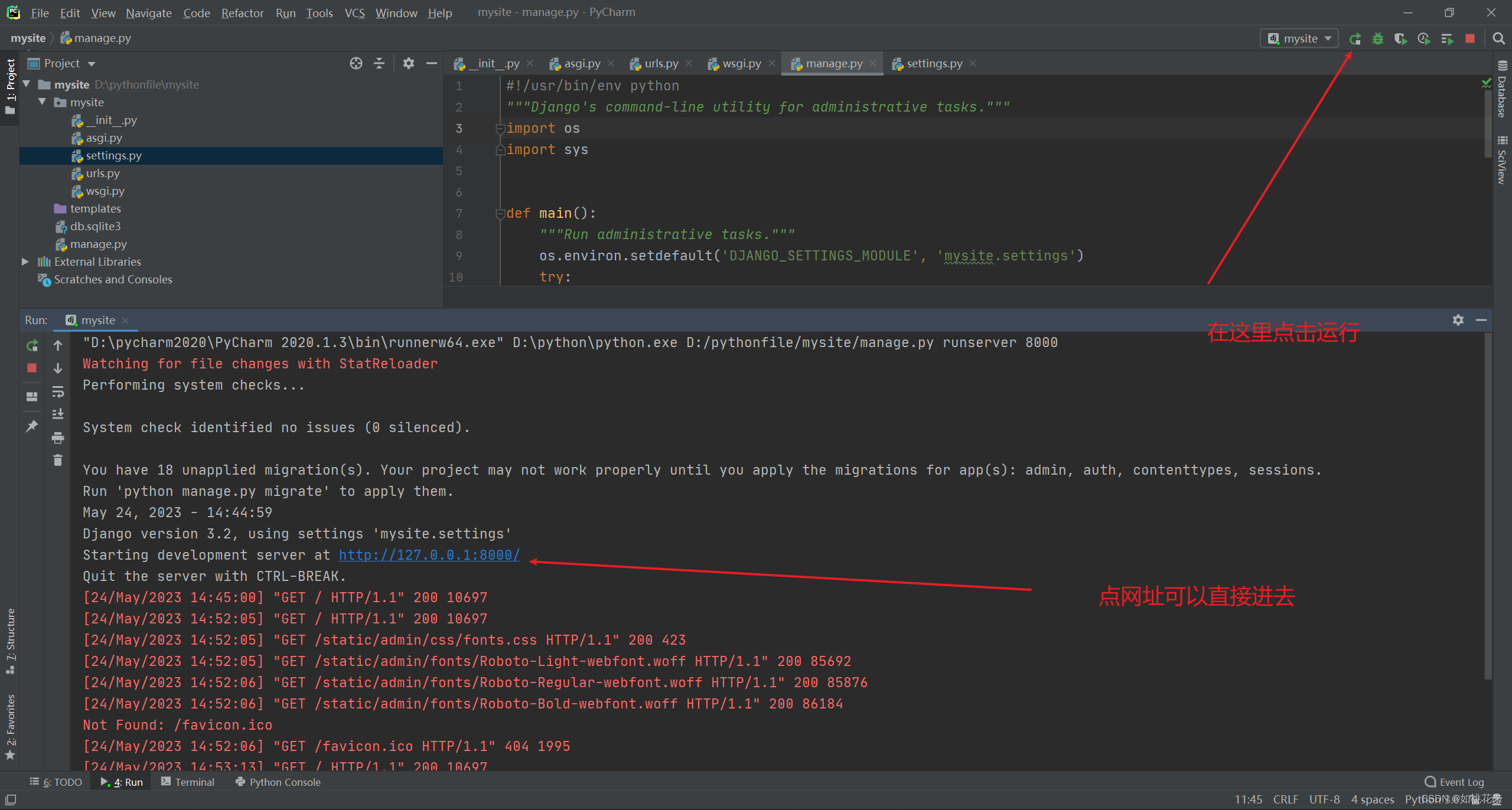
Task: Run mysite with coverage
Action: tap(1401, 39)
